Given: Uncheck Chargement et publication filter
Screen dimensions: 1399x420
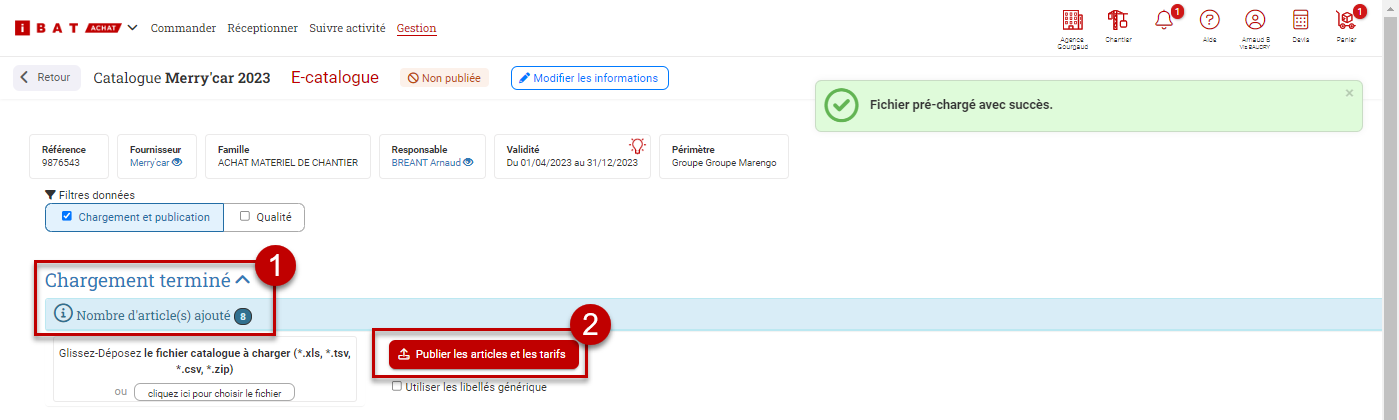Looking at the screenshot, I should [68, 216].
